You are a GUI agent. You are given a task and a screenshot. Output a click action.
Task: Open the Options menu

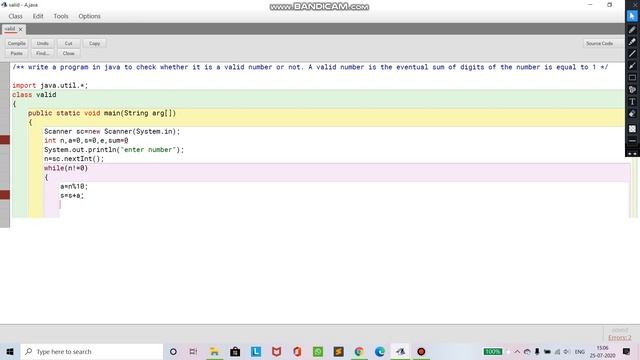89,16
